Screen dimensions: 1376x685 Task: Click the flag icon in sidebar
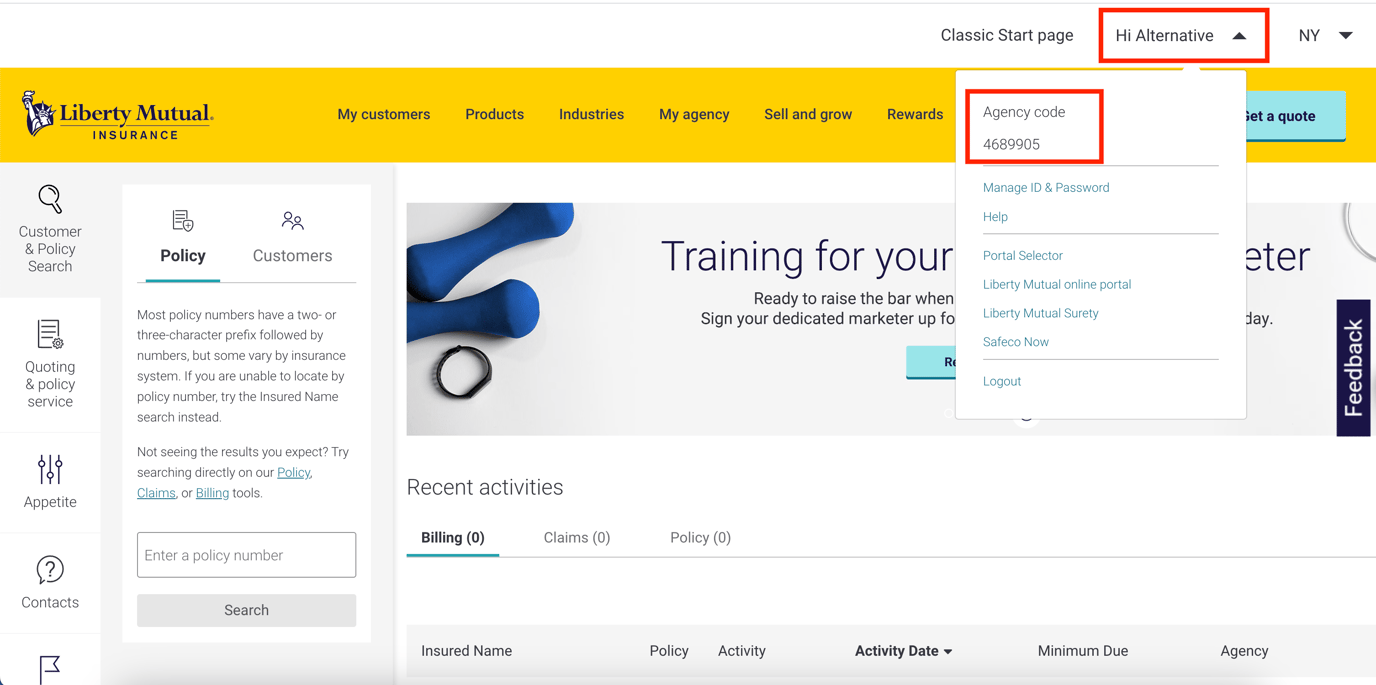tap(50, 668)
